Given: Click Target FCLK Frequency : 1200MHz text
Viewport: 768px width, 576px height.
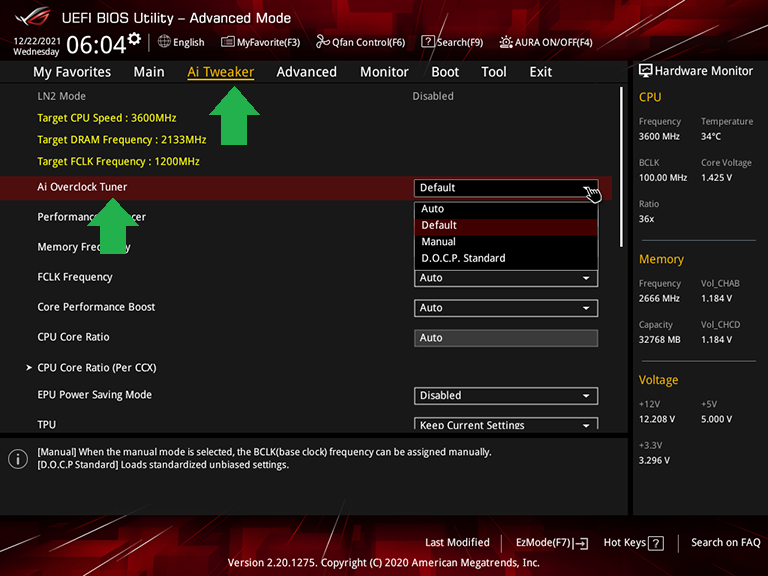Looking at the screenshot, I should pos(119,162).
